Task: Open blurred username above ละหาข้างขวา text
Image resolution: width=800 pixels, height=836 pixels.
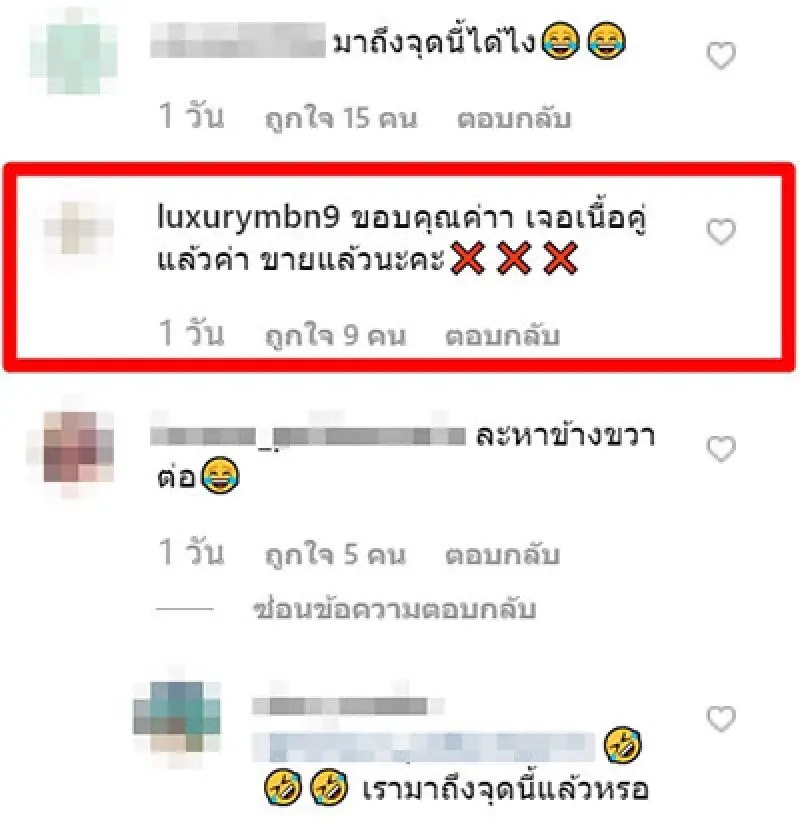Action: tap(308, 434)
